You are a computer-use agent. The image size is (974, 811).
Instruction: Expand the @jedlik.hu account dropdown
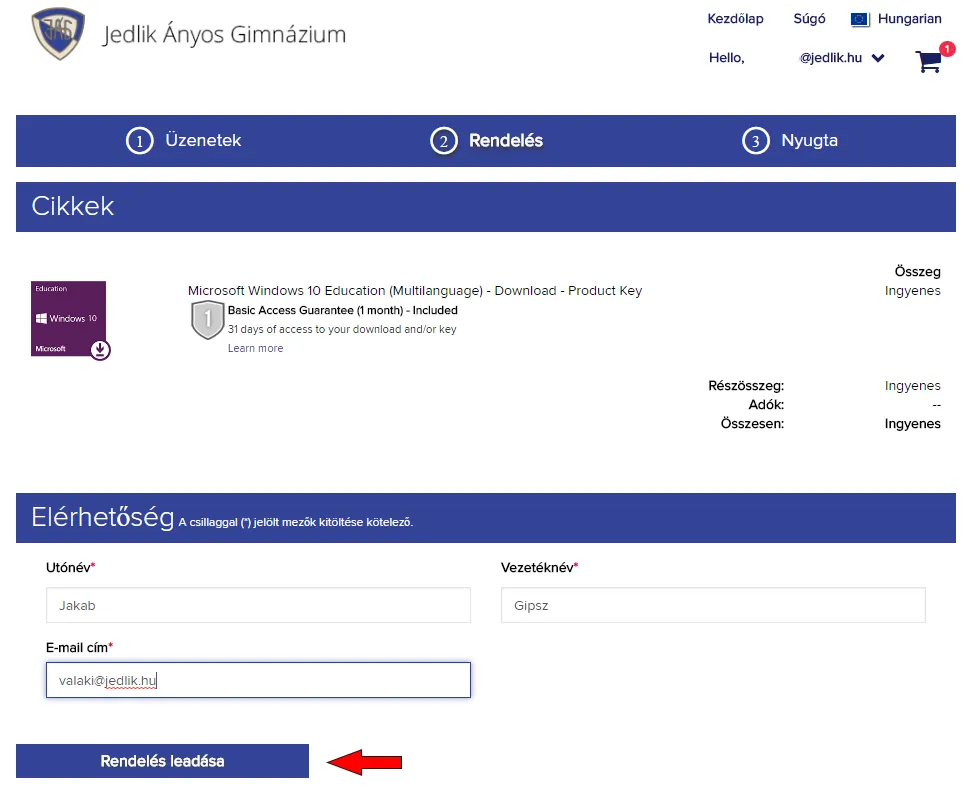(x=878, y=58)
